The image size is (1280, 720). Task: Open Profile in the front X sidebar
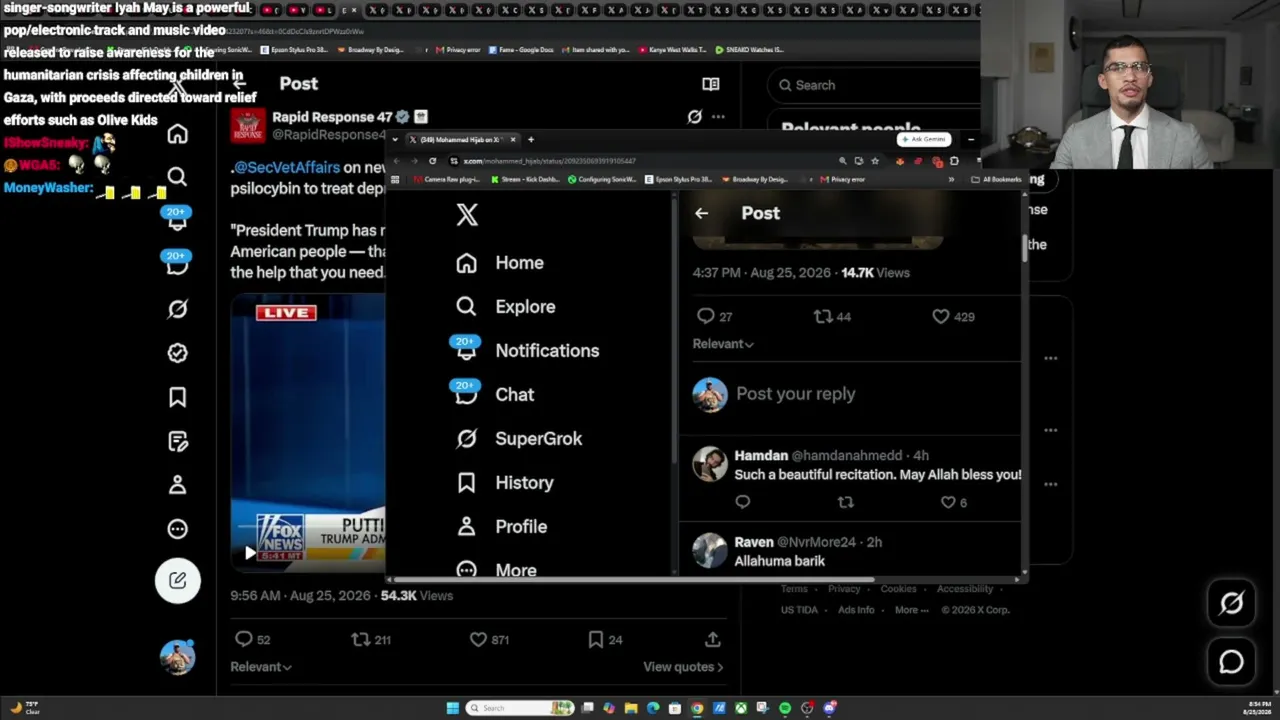pyautogui.click(x=501, y=527)
